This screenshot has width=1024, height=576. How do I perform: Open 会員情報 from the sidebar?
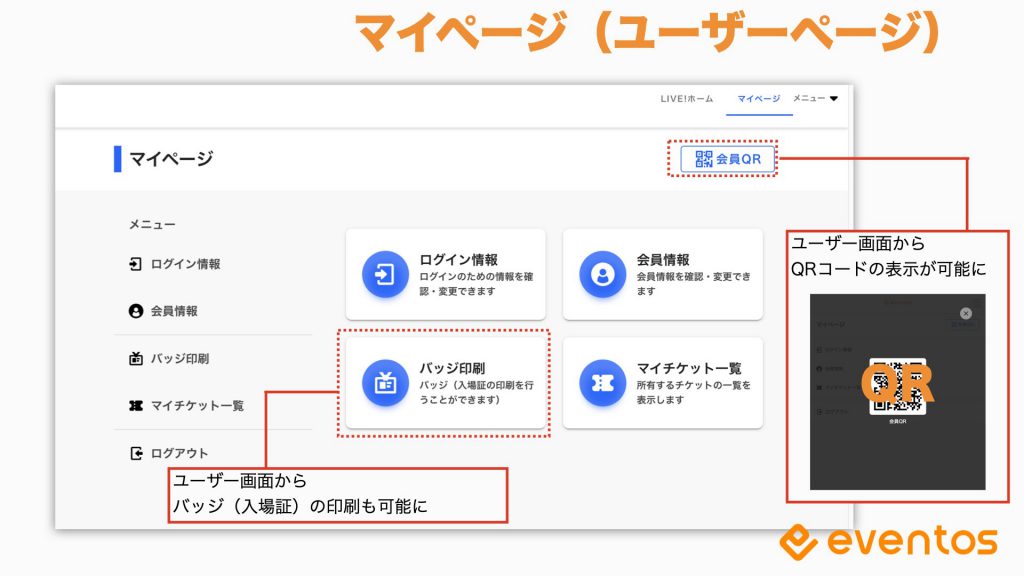(174, 311)
